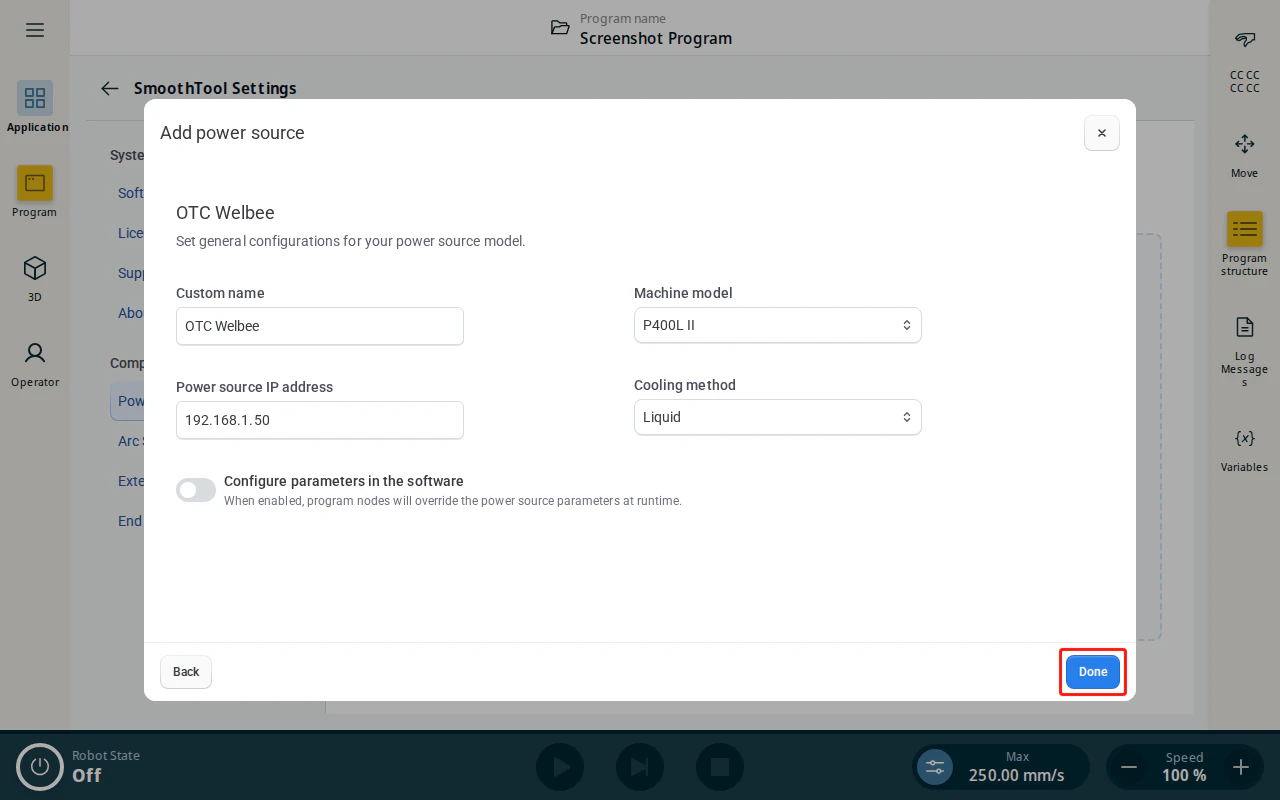The height and width of the screenshot is (800, 1280).
Task: Open the speed settings sliders icon
Action: 935,767
